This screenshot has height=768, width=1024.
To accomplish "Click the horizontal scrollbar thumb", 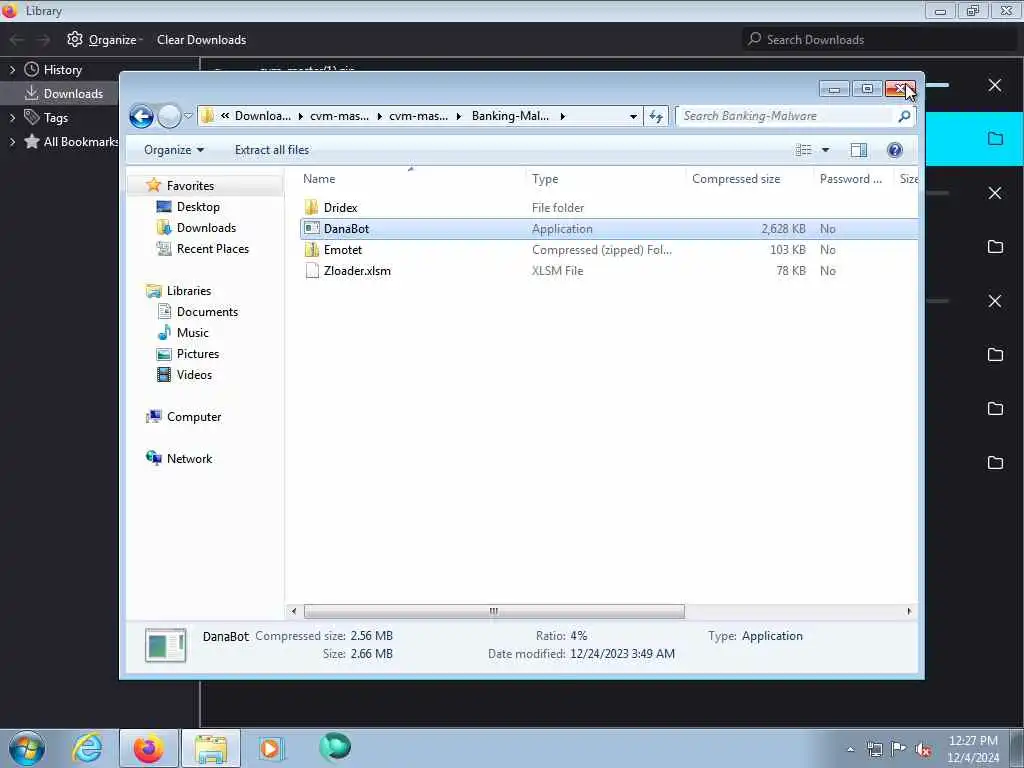I will coord(494,611).
